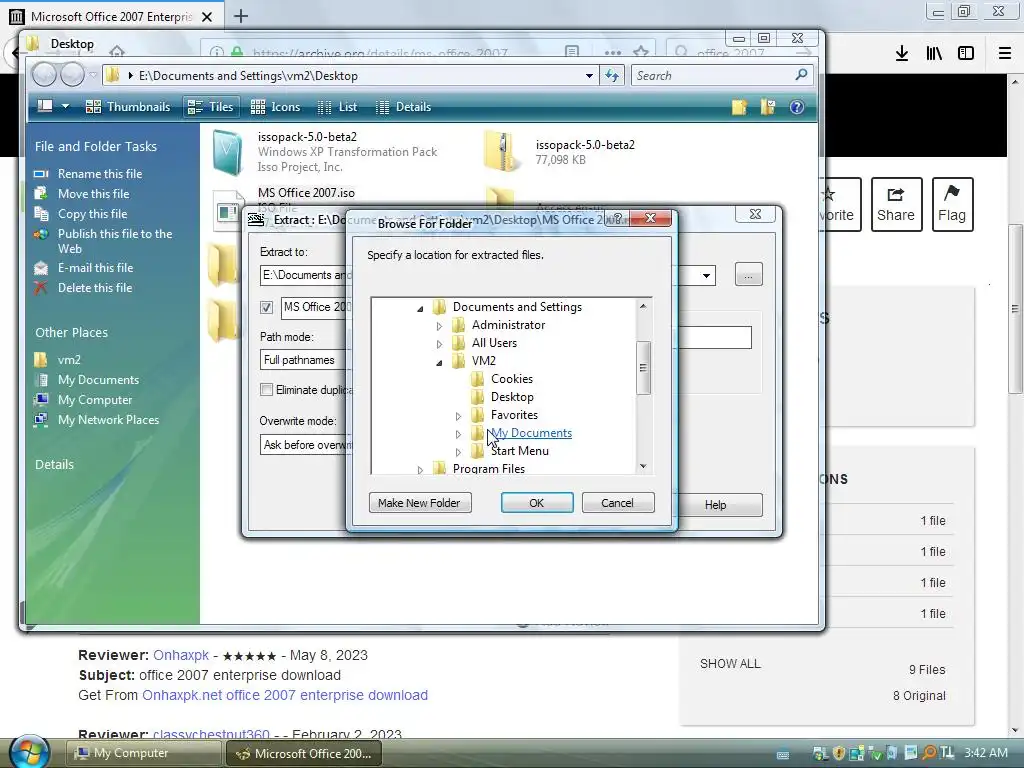Expand the Start Menu folder node
The image size is (1024, 768).
[x=458, y=451]
